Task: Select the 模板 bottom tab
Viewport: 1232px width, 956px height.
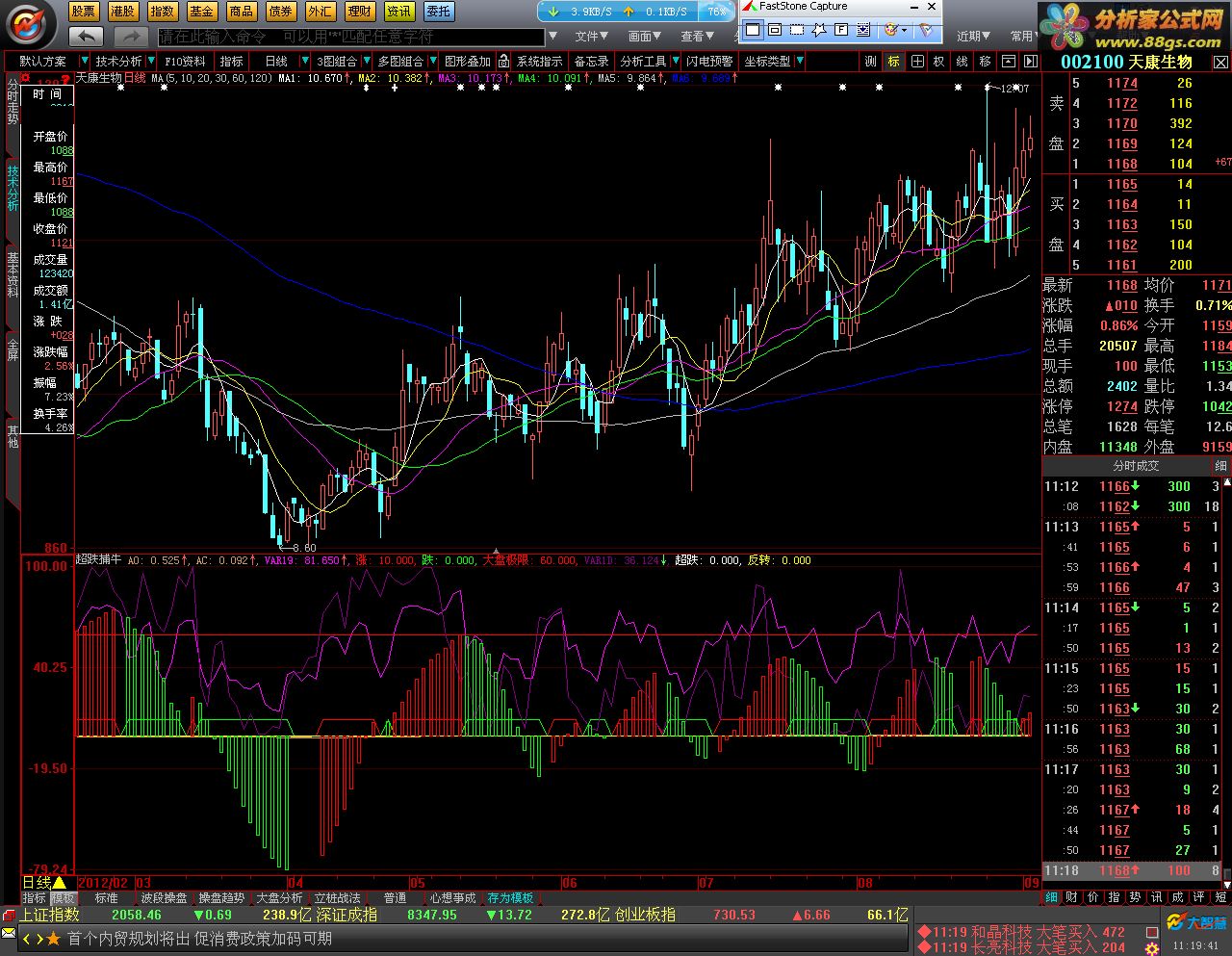Action: point(64,898)
